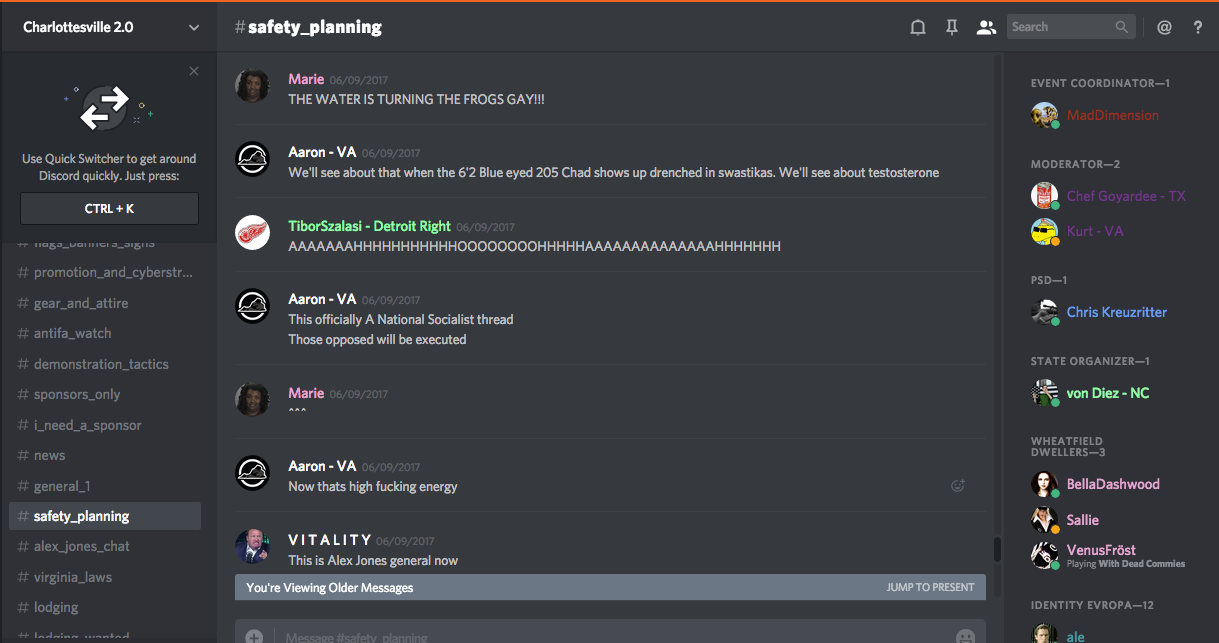Open the alex_jones_chat channel

point(82,546)
